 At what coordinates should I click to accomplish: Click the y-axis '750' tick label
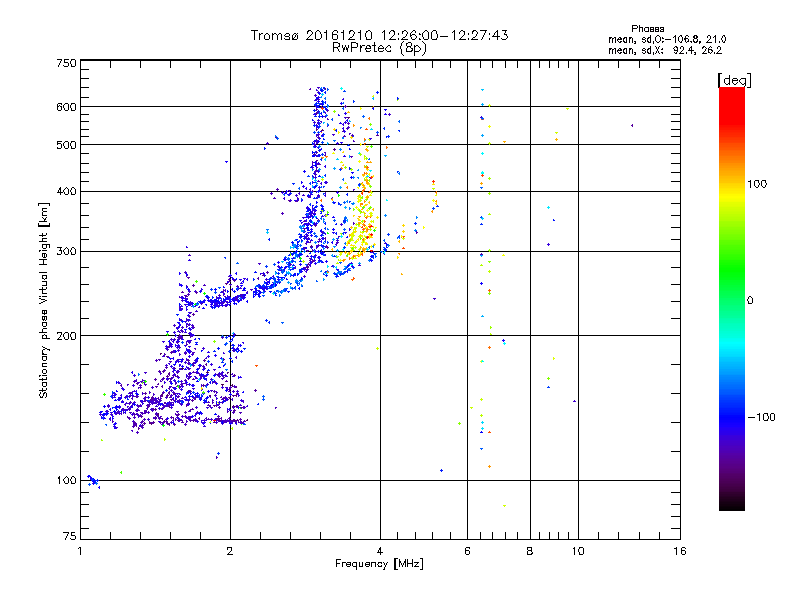coord(66,63)
